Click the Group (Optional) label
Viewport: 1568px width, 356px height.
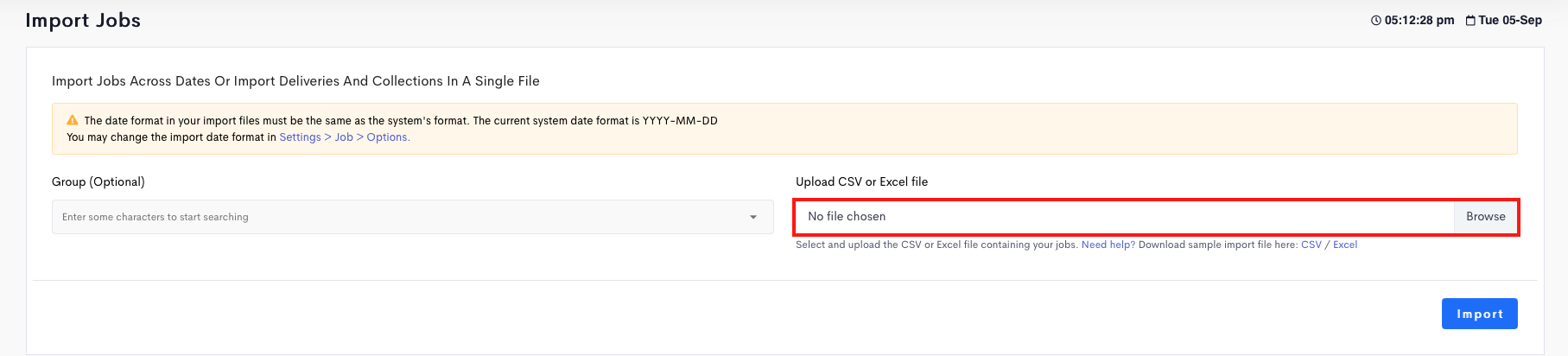click(x=98, y=182)
